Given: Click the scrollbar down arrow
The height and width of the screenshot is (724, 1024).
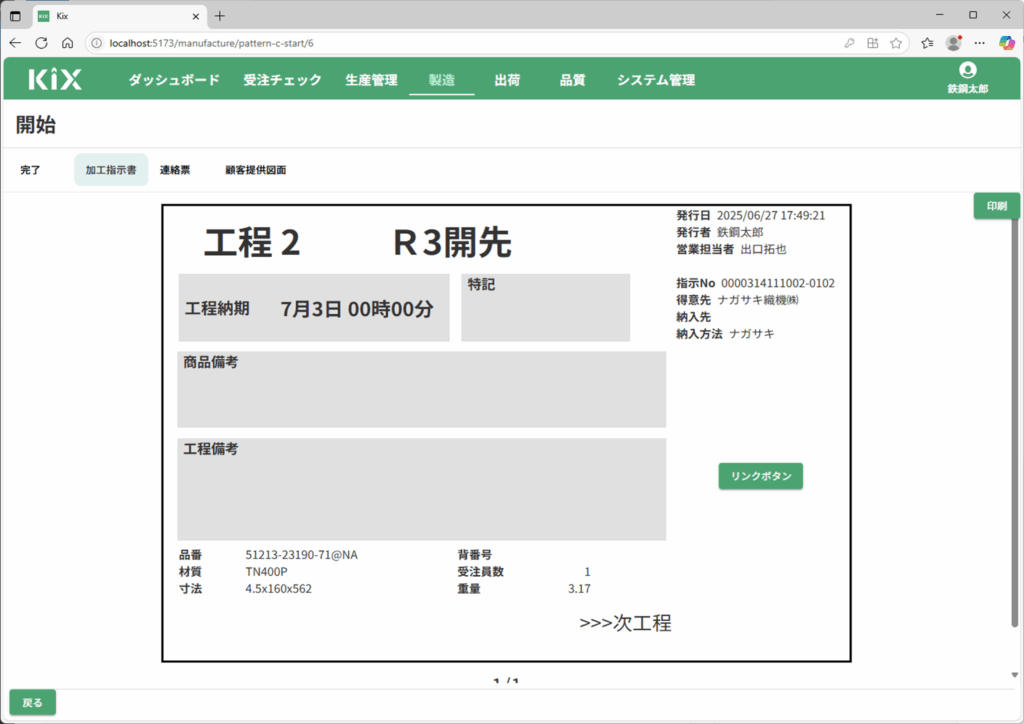Looking at the screenshot, I should click(x=1014, y=675).
